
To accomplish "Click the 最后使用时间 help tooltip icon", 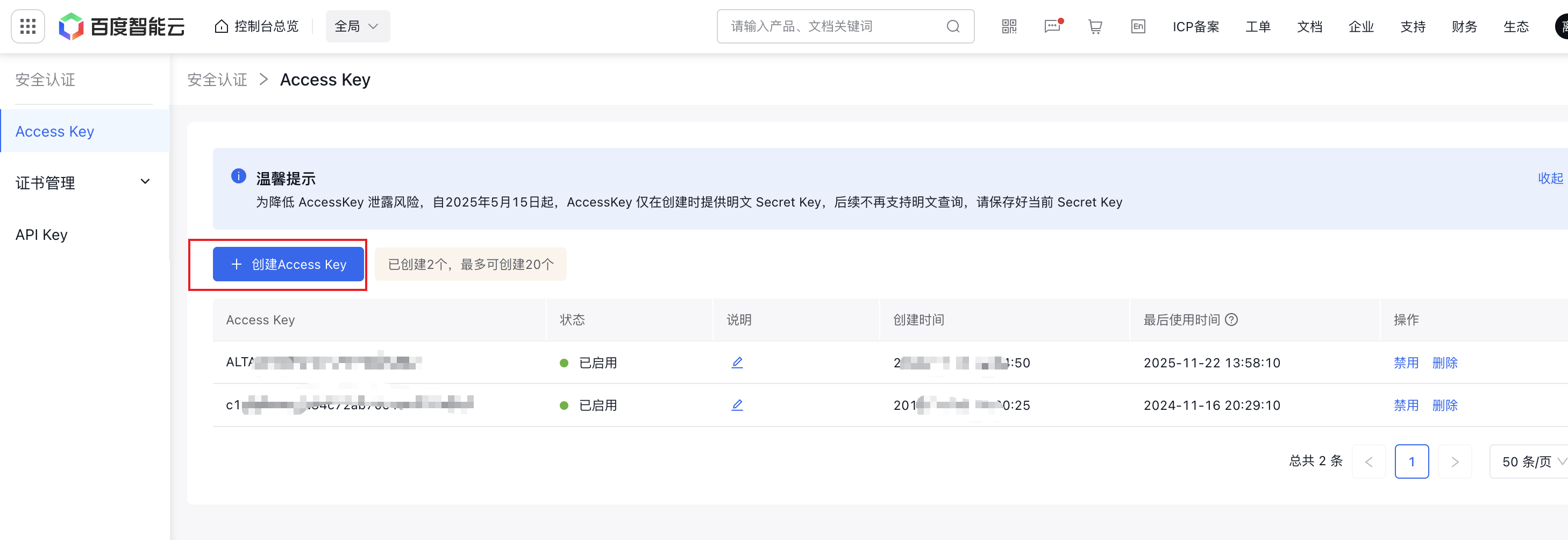I will (x=1232, y=319).
